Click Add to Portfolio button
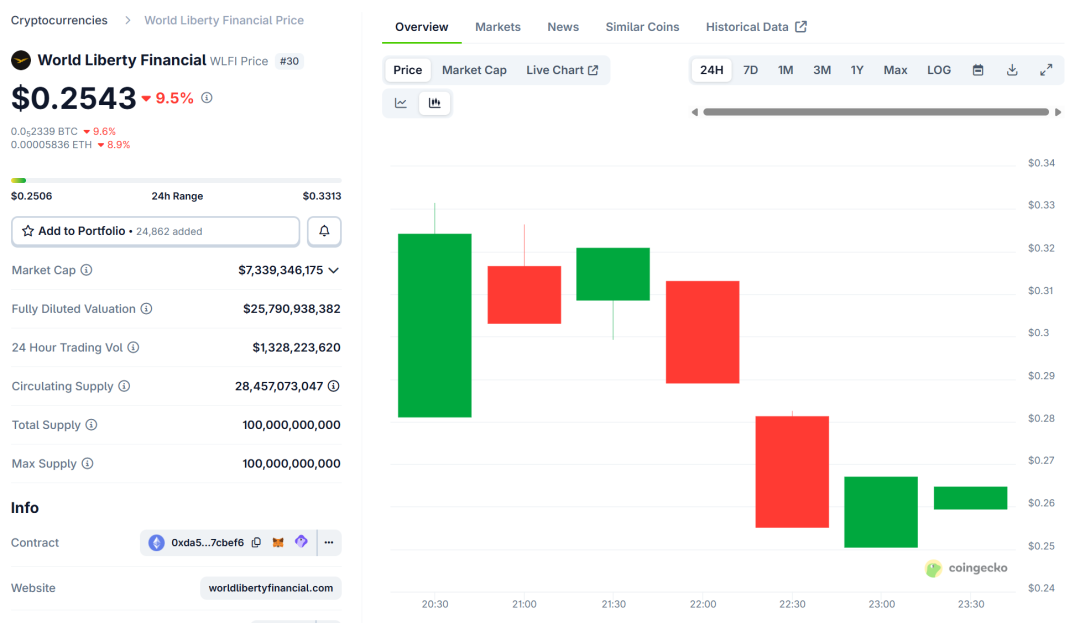The width and height of the screenshot is (1080, 623). coord(155,231)
